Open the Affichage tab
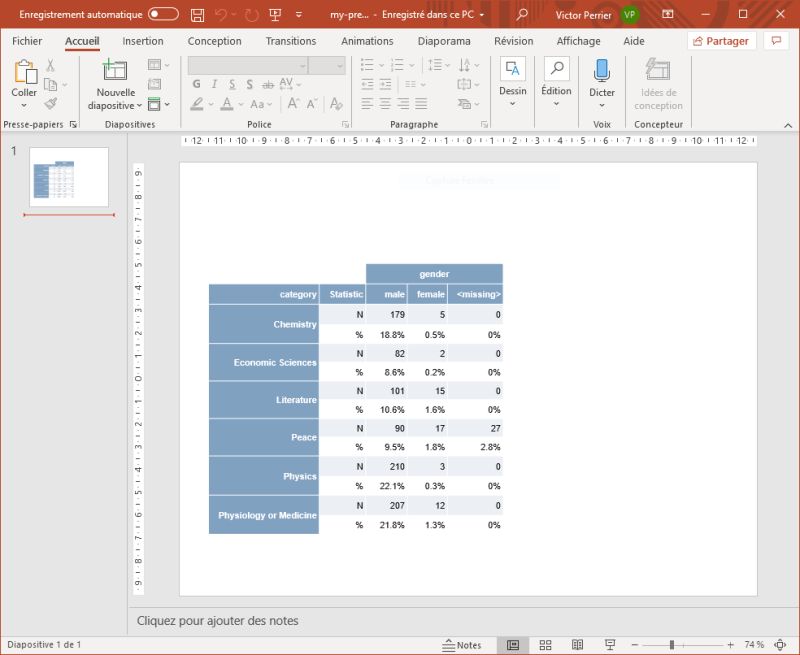The image size is (800, 655). pos(579,41)
